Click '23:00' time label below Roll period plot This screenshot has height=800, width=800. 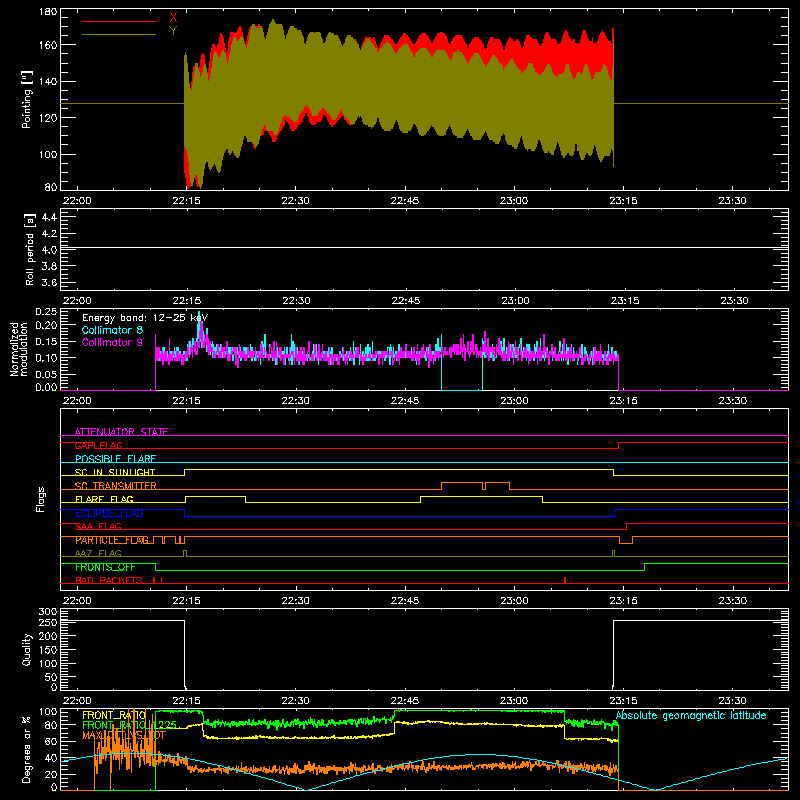515,301
